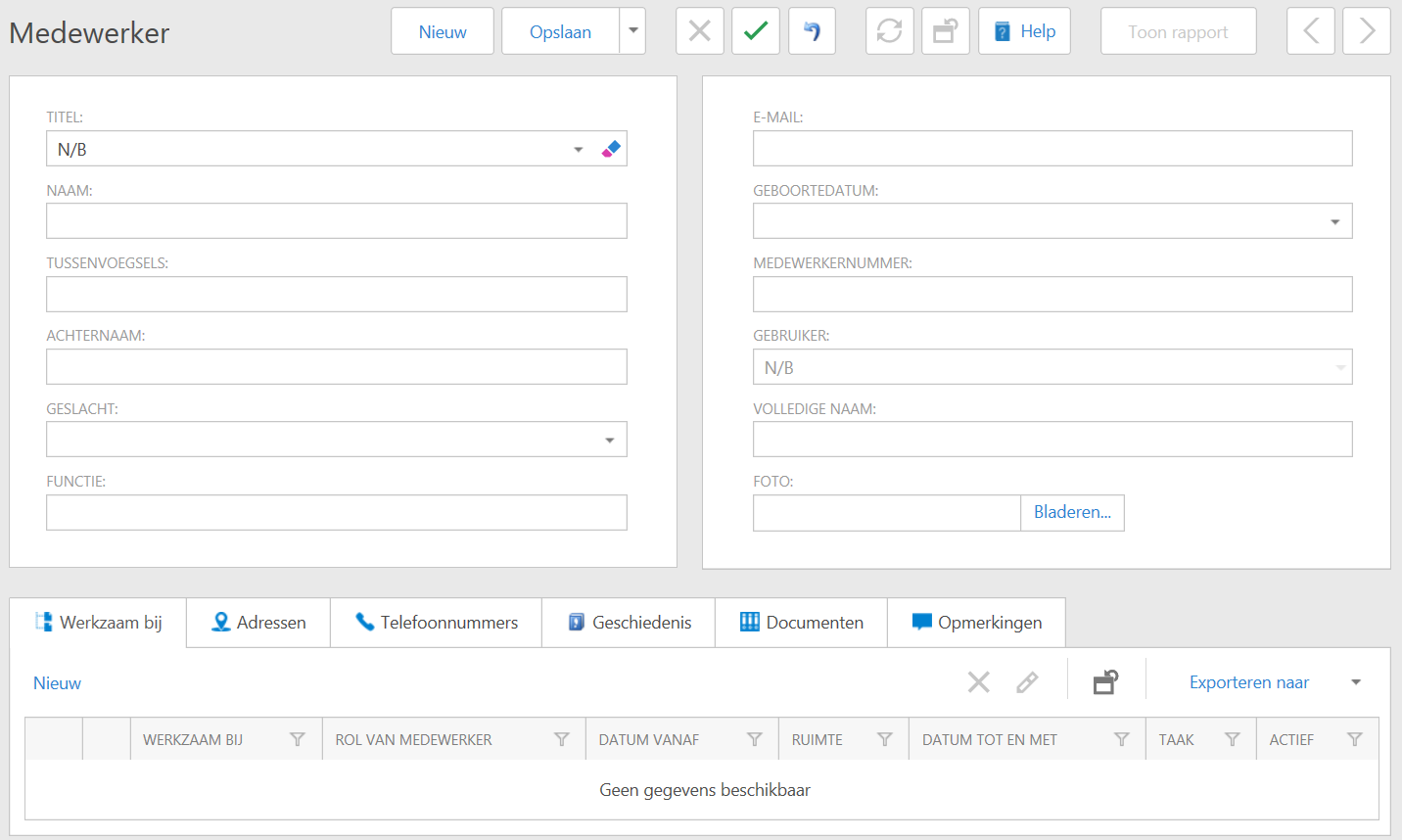Image resolution: width=1402 pixels, height=840 pixels.
Task: Switch to the Adressen tab
Action: tap(258, 623)
